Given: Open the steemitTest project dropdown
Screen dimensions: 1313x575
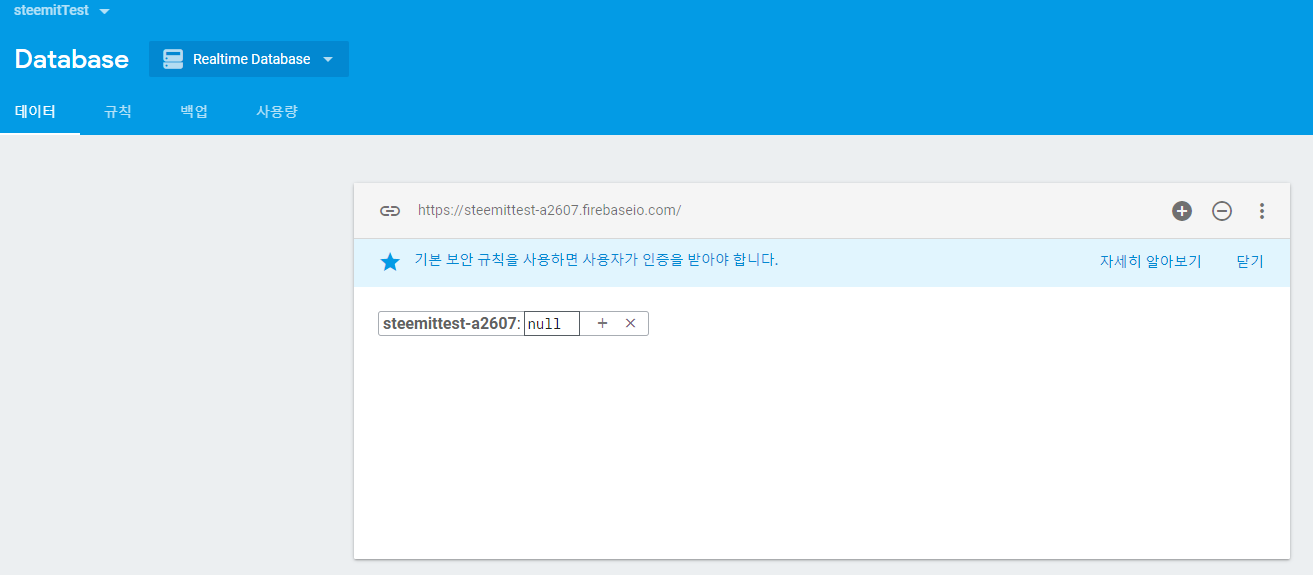Looking at the screenshot, I should pos(62,10).
